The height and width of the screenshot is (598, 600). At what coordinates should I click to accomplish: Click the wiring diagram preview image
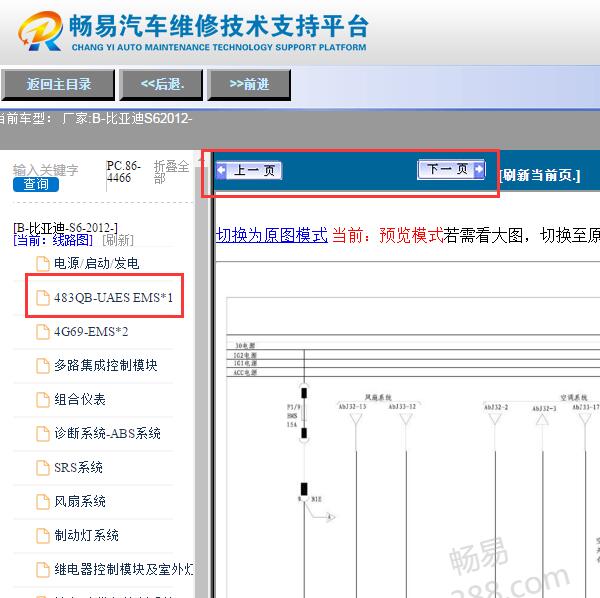click(x=413, y=447)
